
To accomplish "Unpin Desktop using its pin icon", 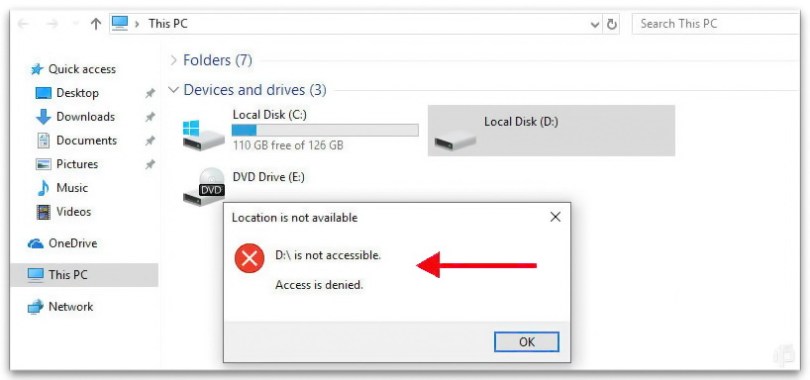I will tap(150, 93).
